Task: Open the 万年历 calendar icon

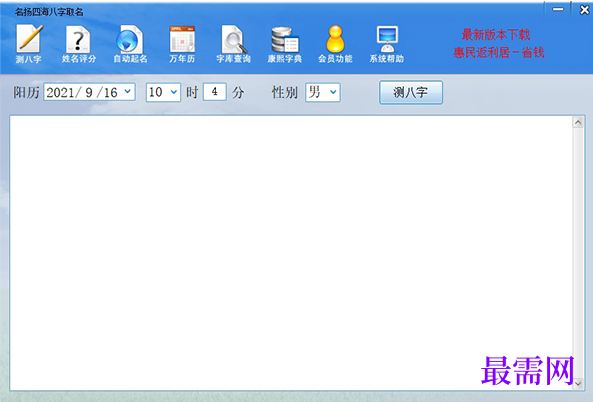Action: pos(182,43)
